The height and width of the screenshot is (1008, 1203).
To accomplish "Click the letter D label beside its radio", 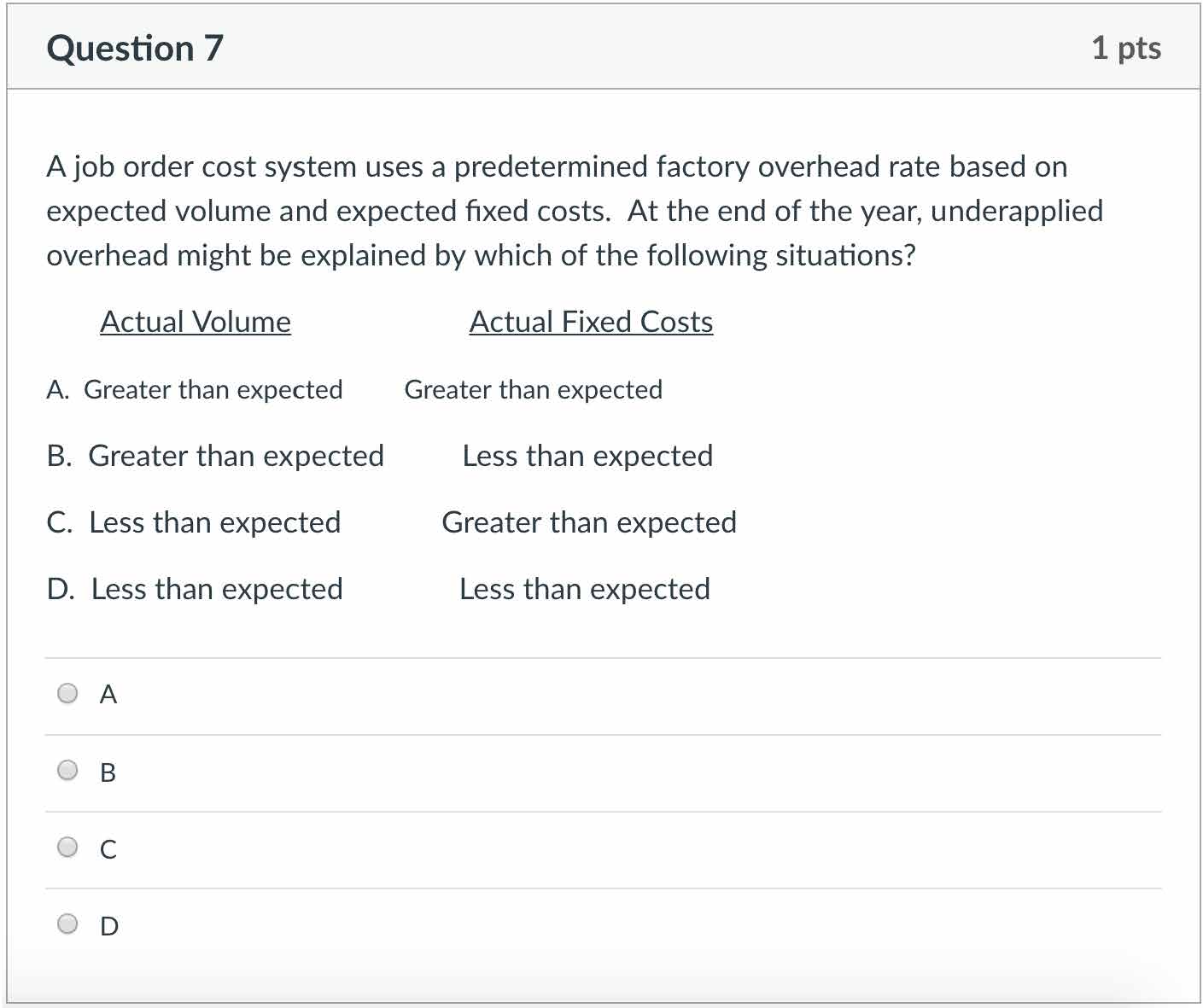I will pos(109,926).
